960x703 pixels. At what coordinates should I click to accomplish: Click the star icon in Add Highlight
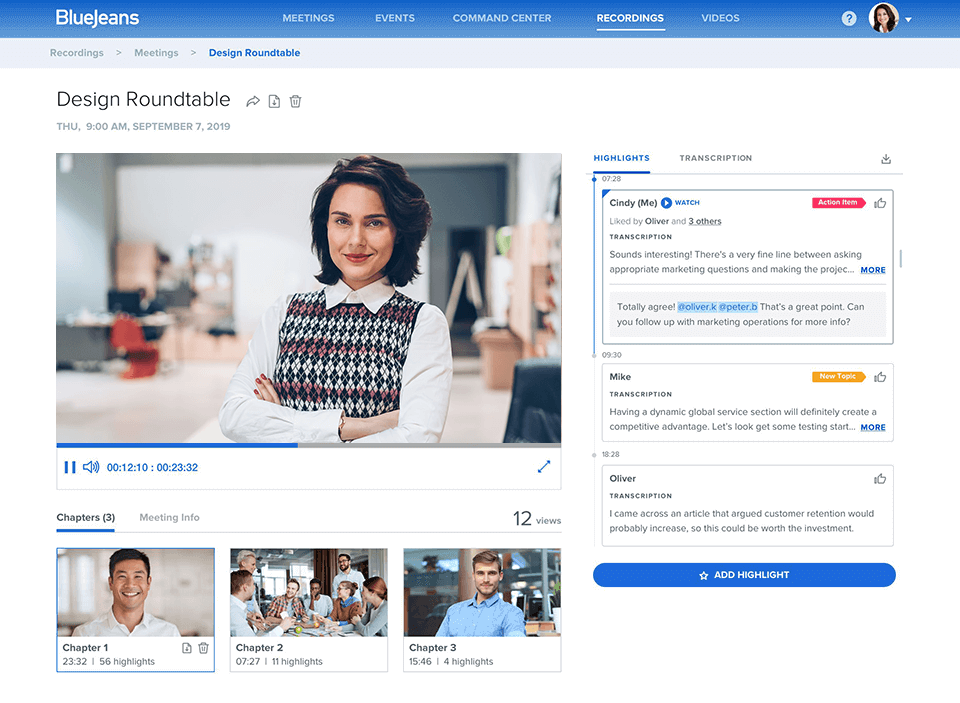pyautogui.click(x=703, y=576)
